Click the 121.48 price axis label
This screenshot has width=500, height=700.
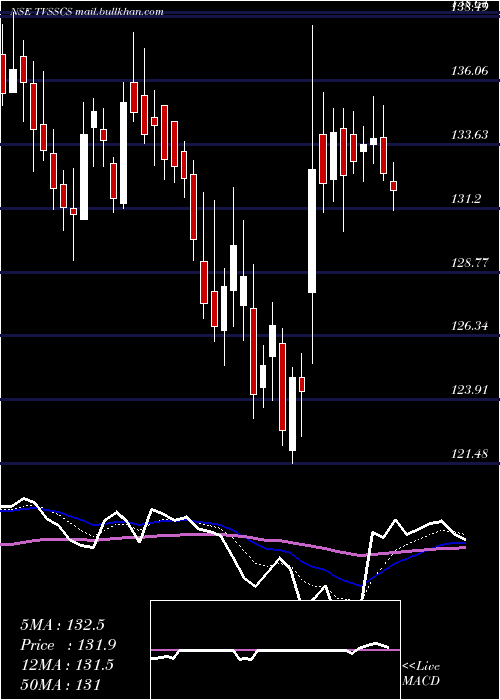point(470,454)
